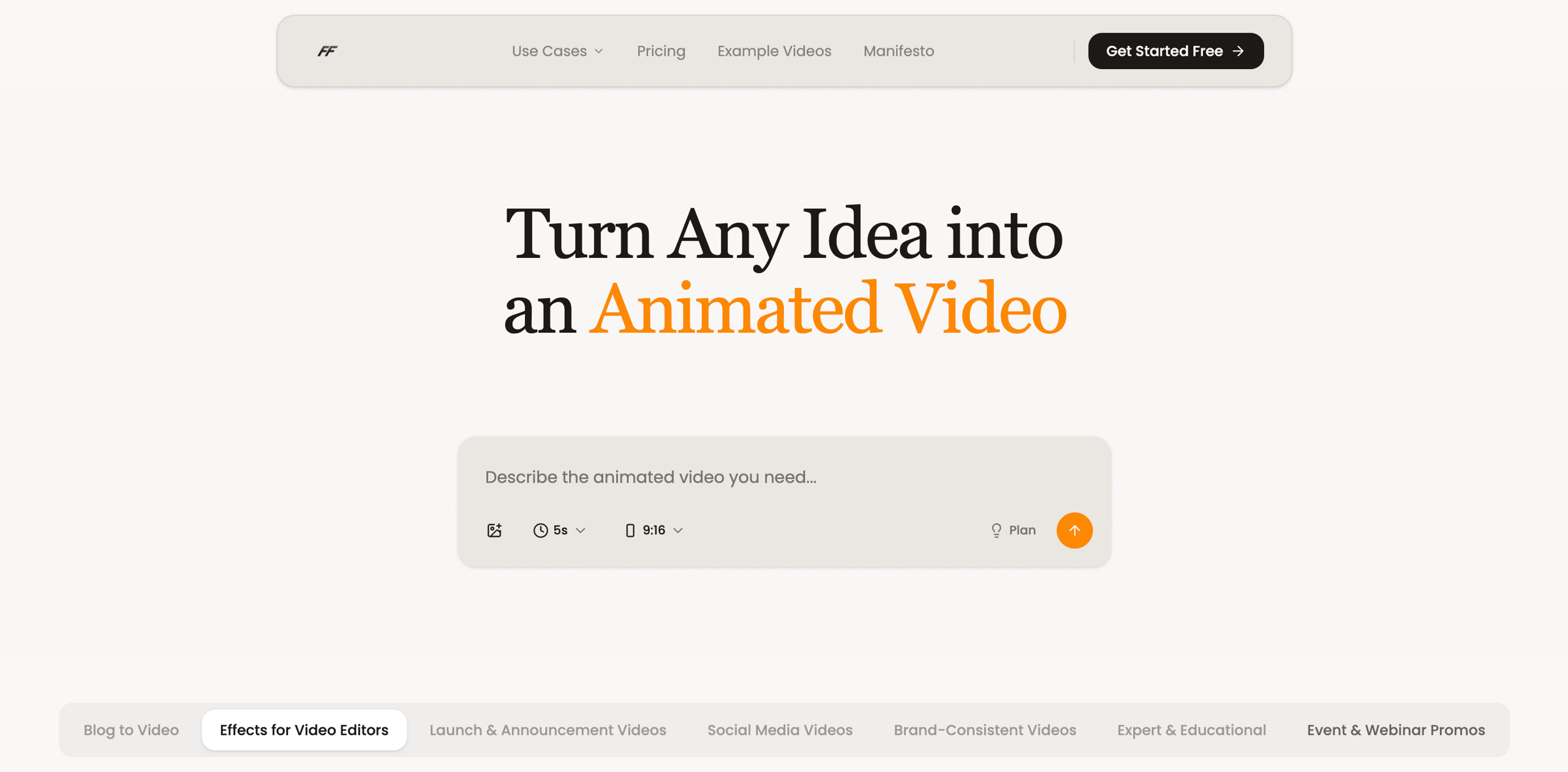Image resolution: width=1568 pixels, height=772 pixels.
Task: Select the Blog to Video category
Action: click(130, 730)
